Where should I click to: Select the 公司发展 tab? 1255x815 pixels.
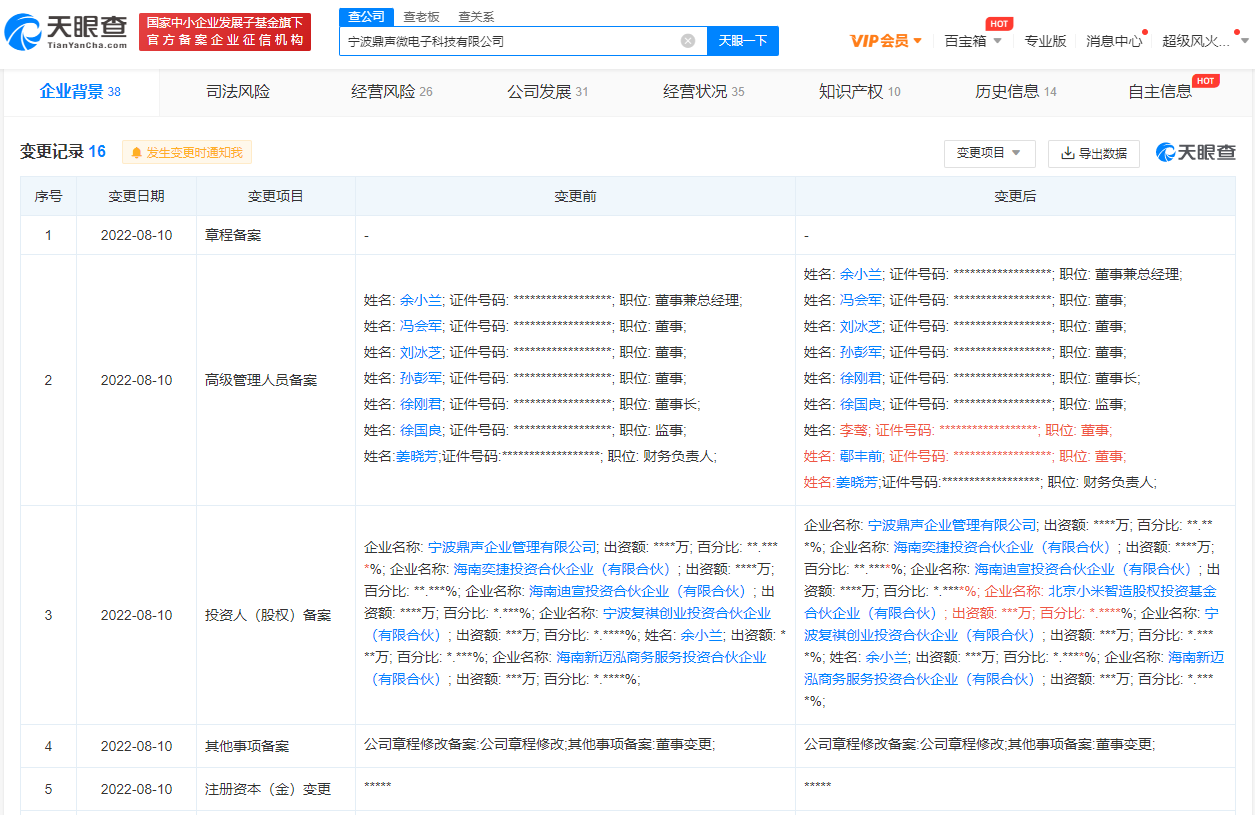pos(548,92)
